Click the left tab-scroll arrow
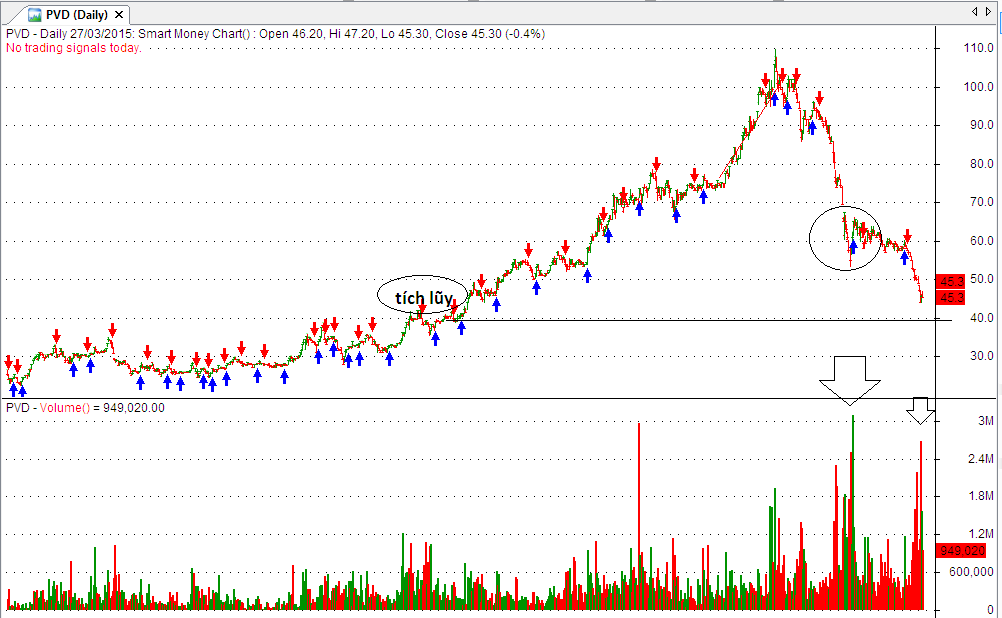The height and width of the screenshot is (618, 1002). coord(975,12)
